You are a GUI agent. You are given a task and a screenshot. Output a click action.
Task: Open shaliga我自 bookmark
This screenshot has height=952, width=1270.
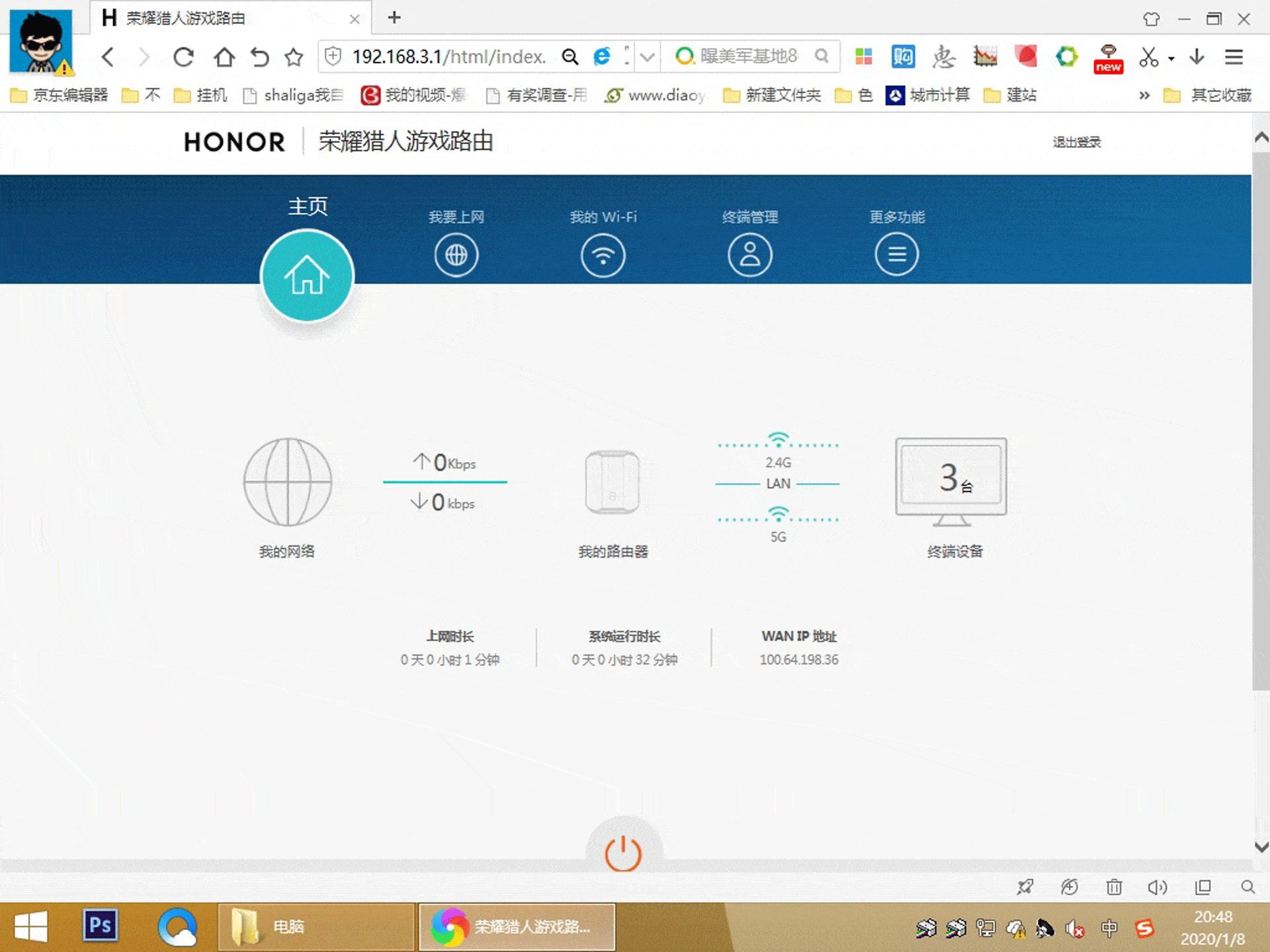294,95
